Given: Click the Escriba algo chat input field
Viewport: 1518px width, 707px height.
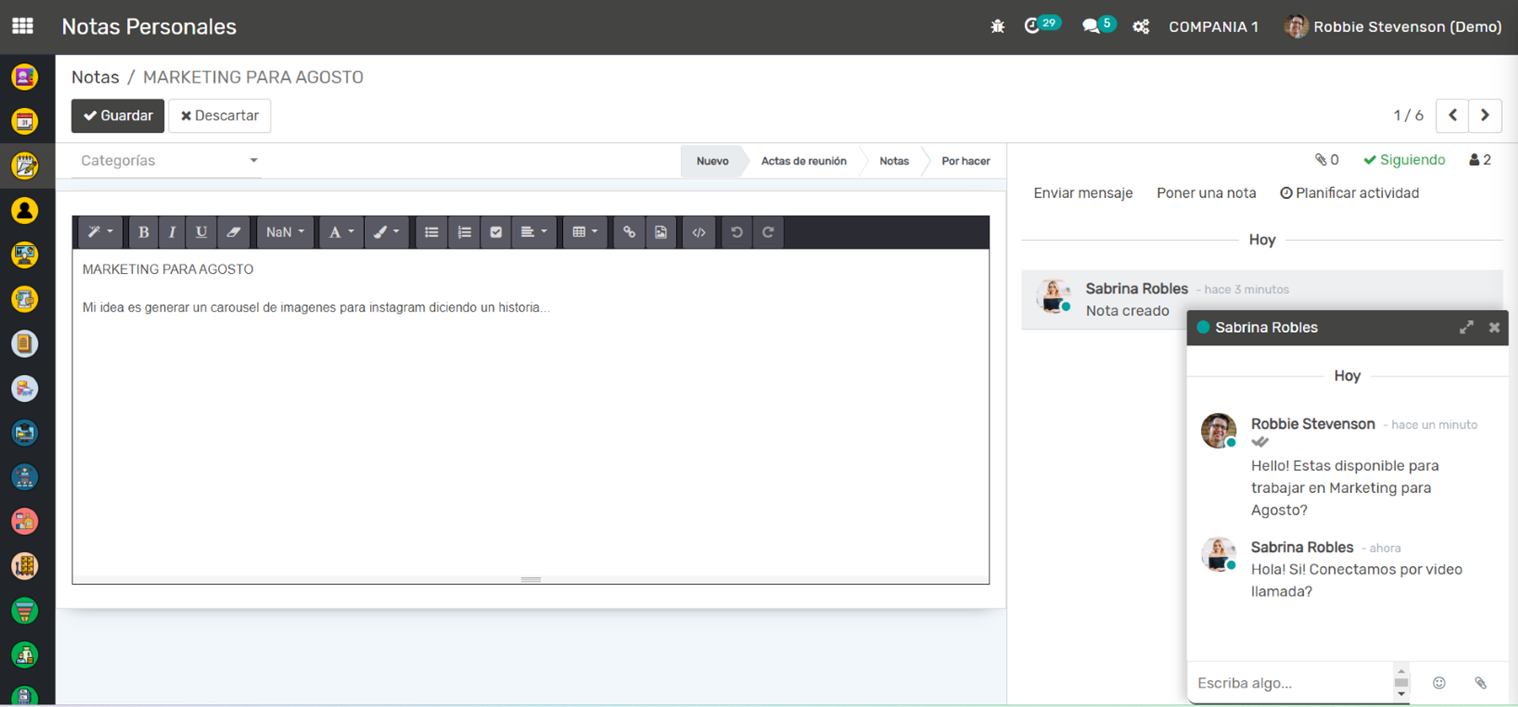Looking at the screenshot, I should (x=1288, y=683).
